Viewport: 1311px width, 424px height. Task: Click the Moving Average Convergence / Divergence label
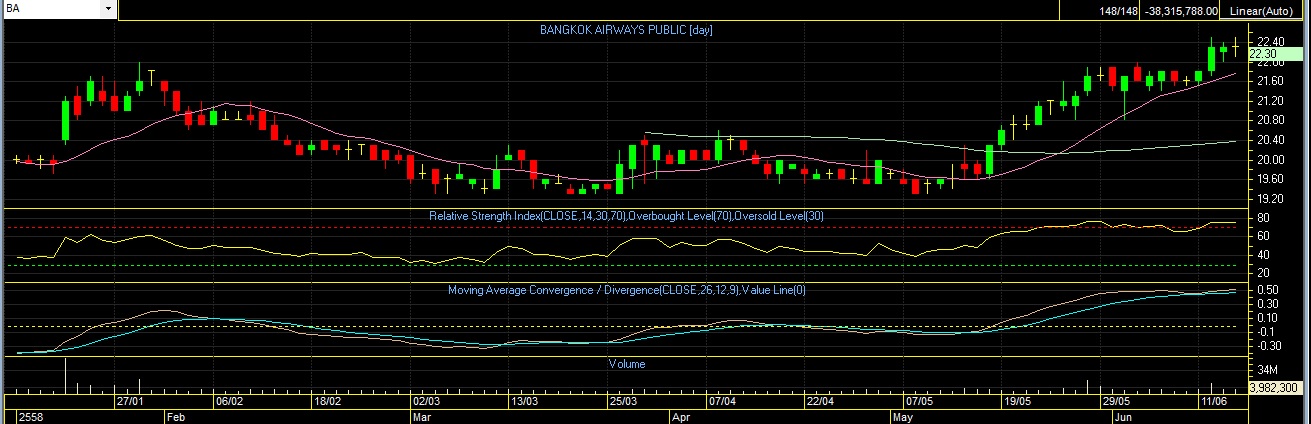click(x=626, y=290)
